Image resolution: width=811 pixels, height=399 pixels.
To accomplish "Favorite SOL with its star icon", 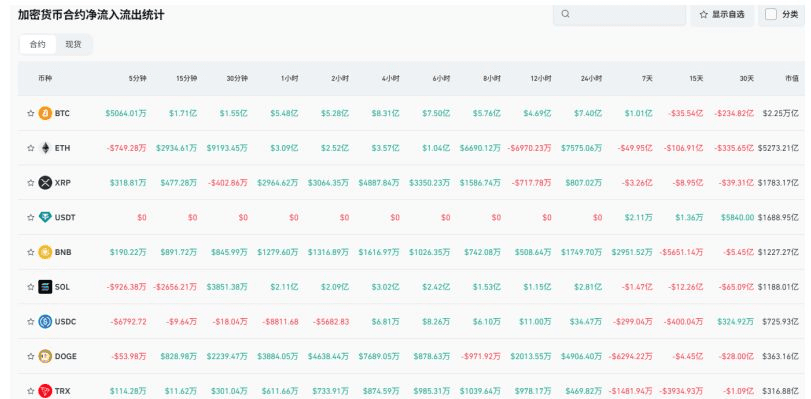I will (x=31, y=287).
